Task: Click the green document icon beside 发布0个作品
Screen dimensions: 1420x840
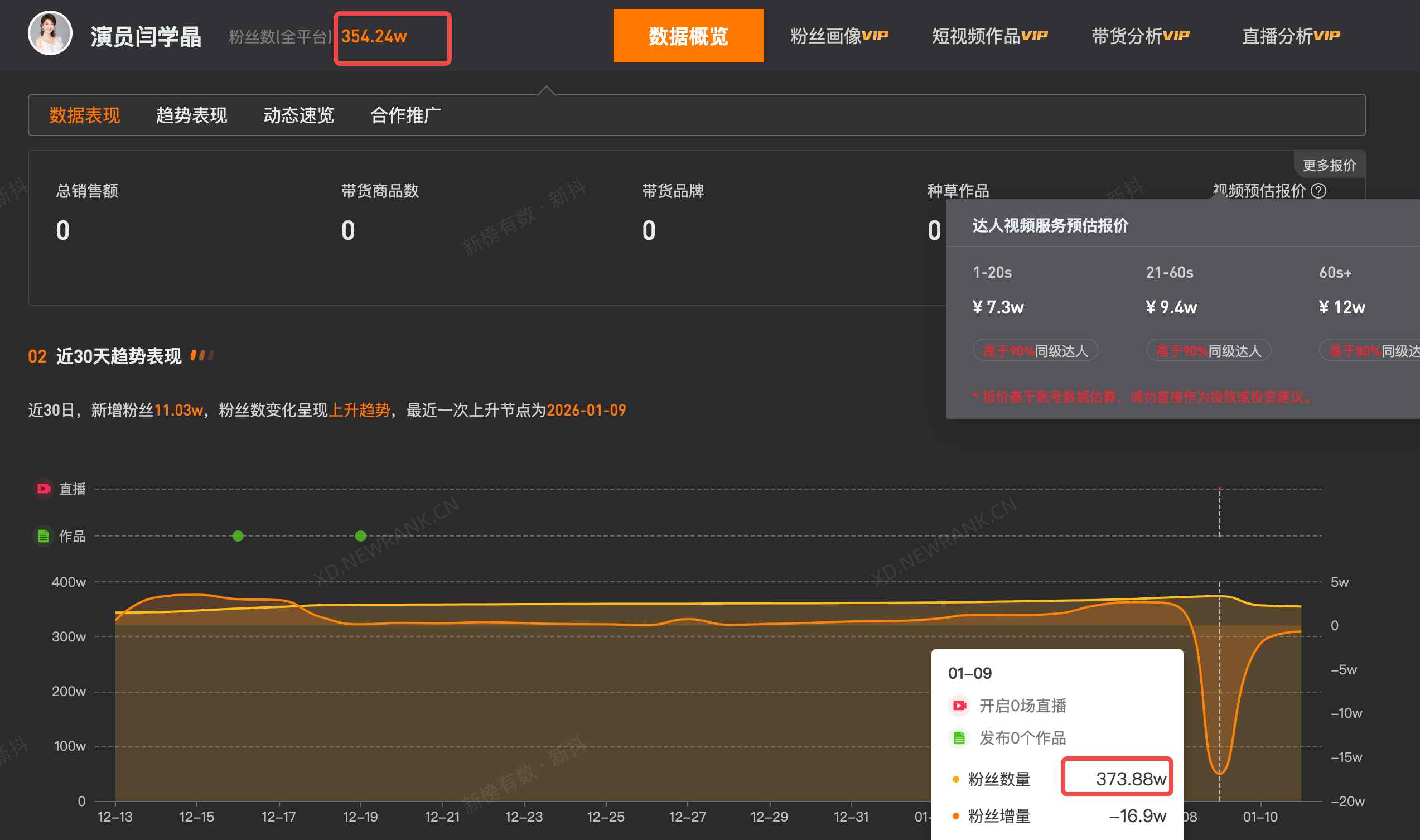Action: (x=959, y=737)
